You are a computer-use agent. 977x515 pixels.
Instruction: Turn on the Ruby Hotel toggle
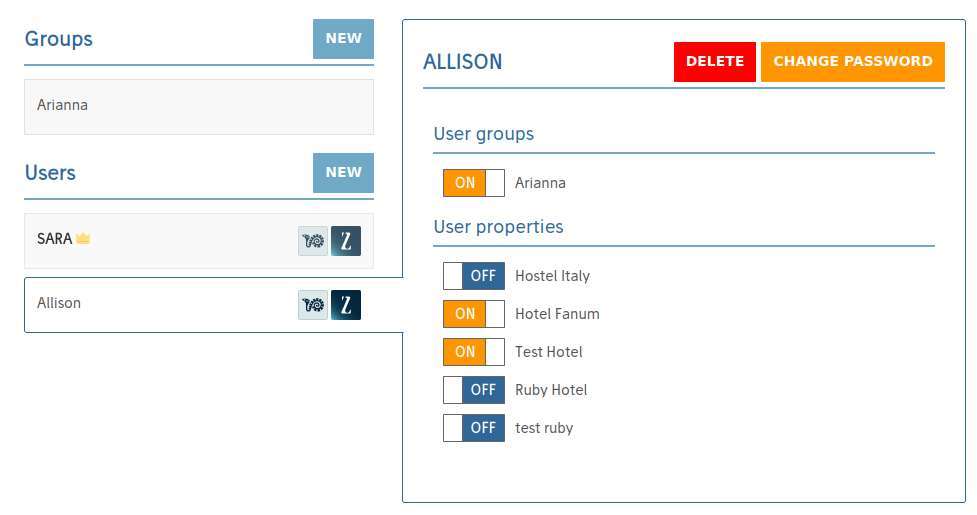click(x=474, y=390)
